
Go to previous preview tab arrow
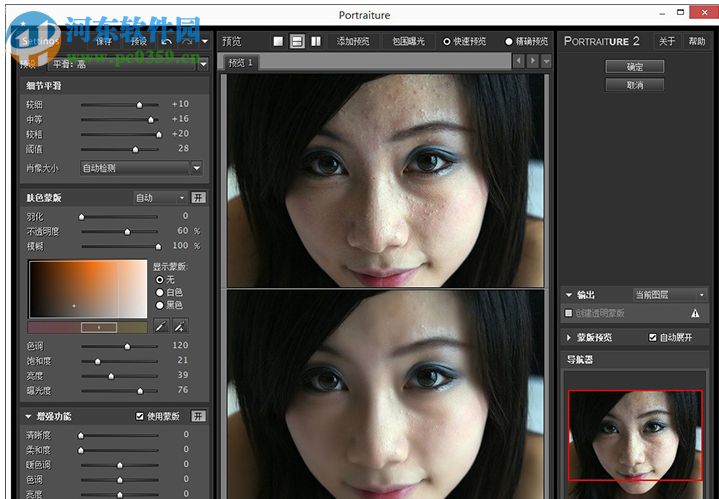519,61
